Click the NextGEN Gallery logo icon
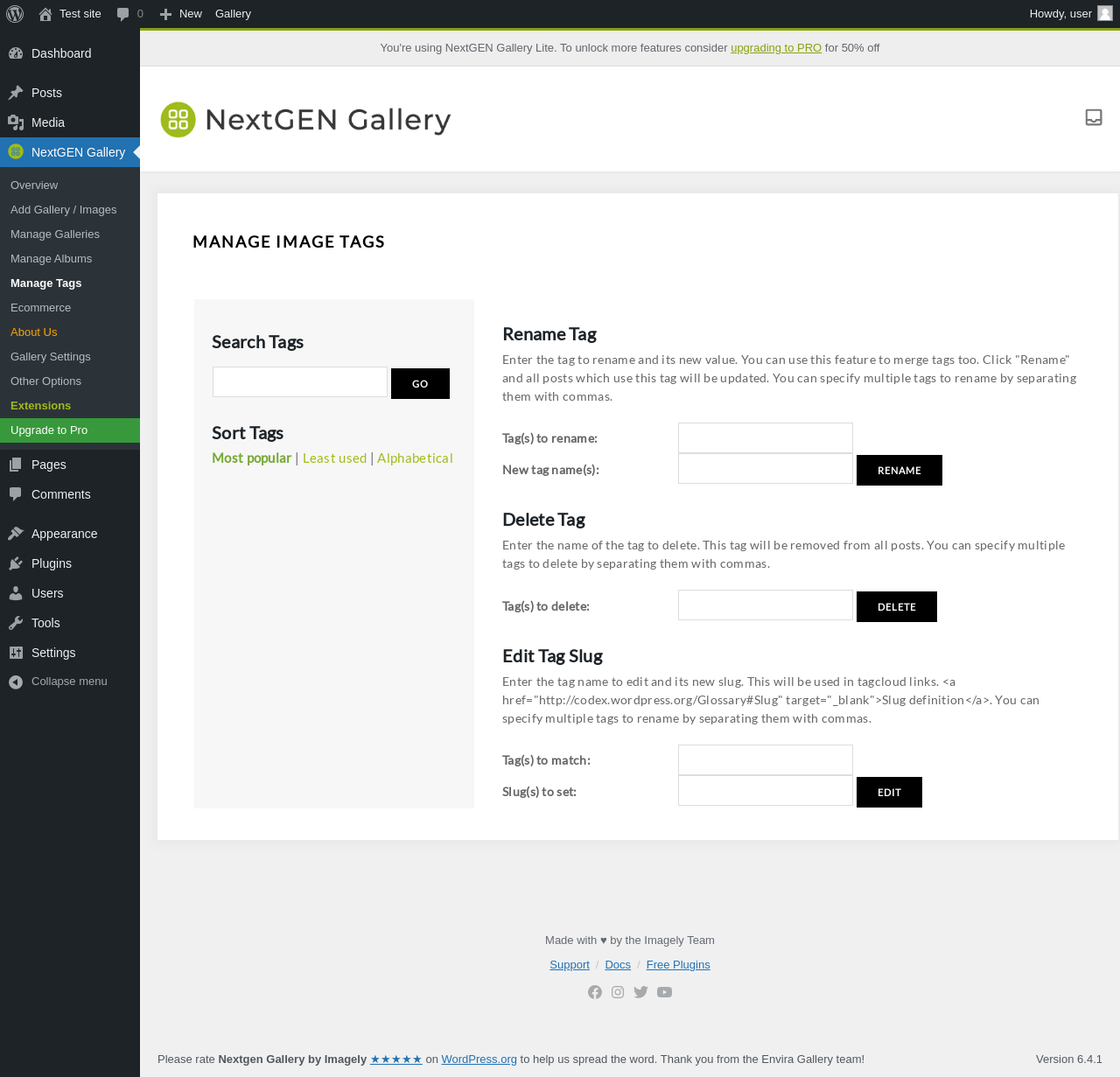 [178, 120]
